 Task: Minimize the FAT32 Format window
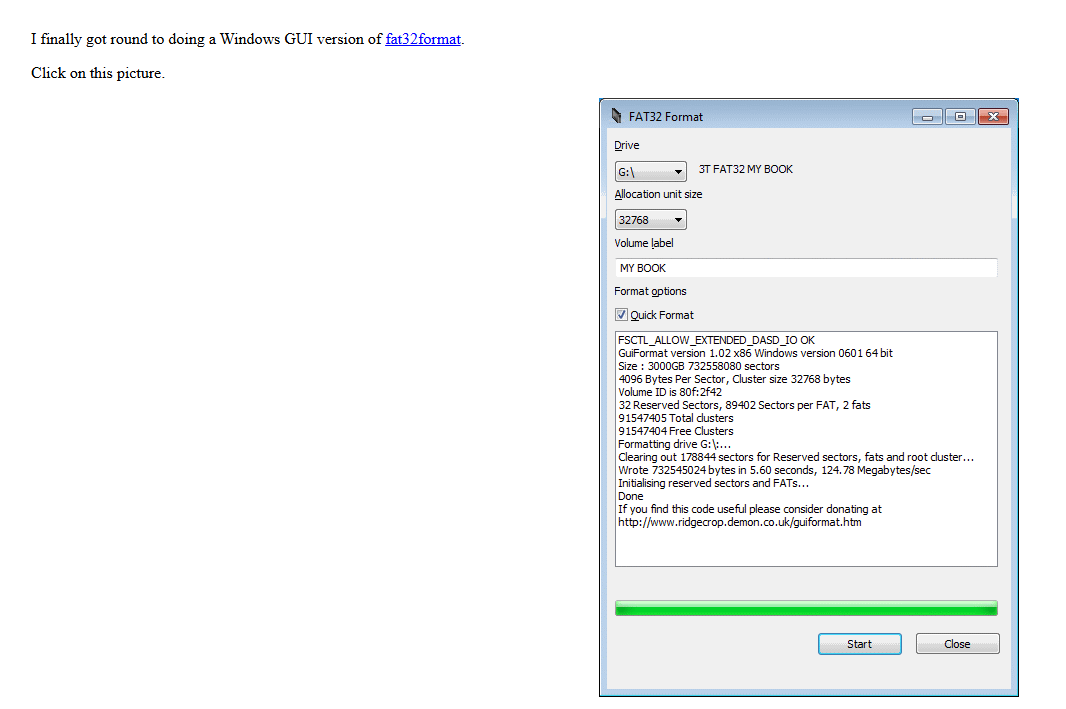point(927,117)
